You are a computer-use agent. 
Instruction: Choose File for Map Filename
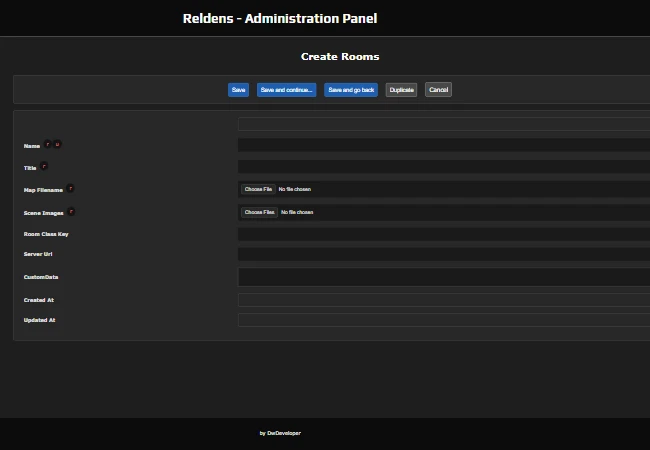point(258,189)
